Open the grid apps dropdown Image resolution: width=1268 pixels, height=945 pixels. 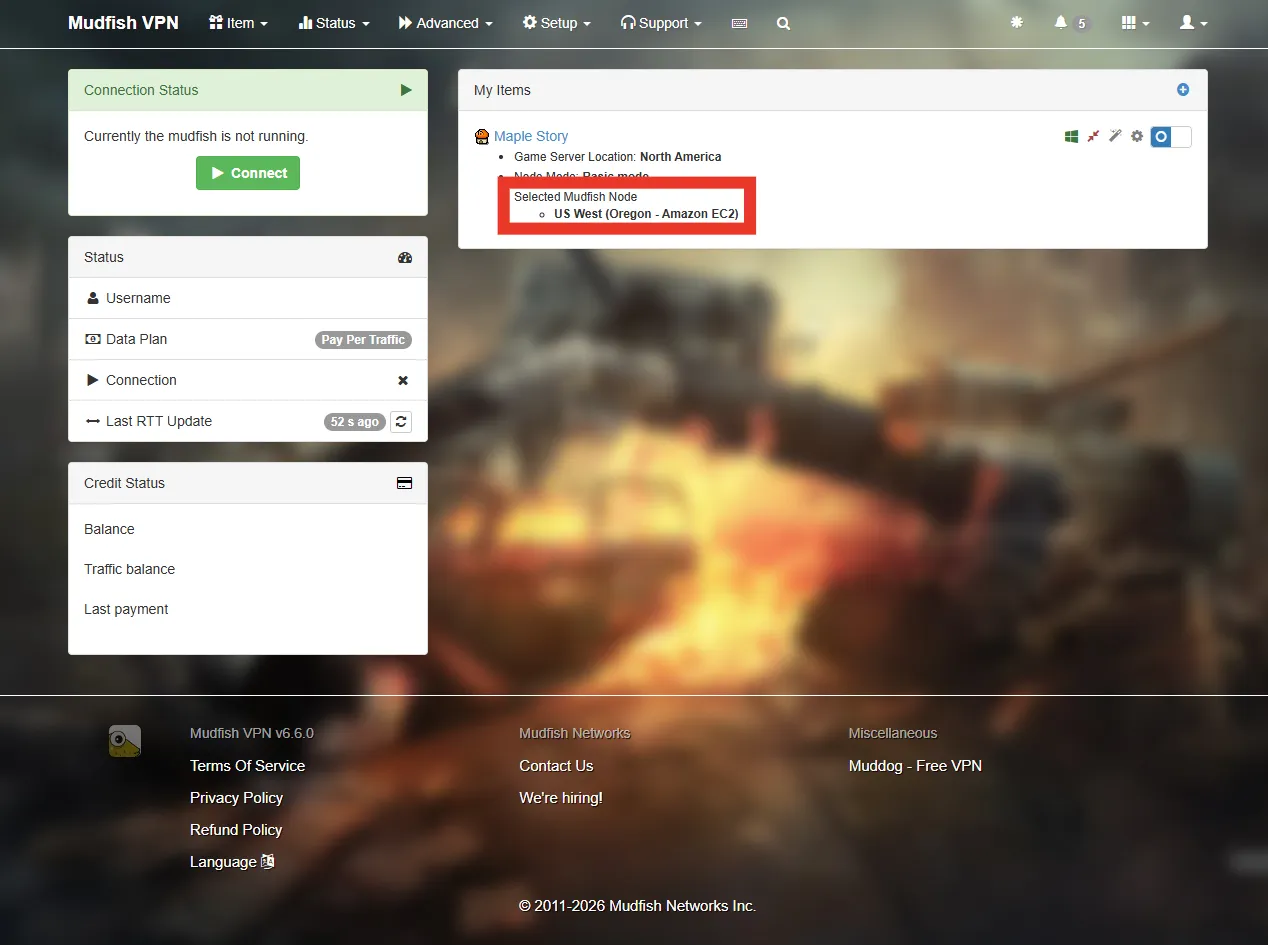[1136, 23]
